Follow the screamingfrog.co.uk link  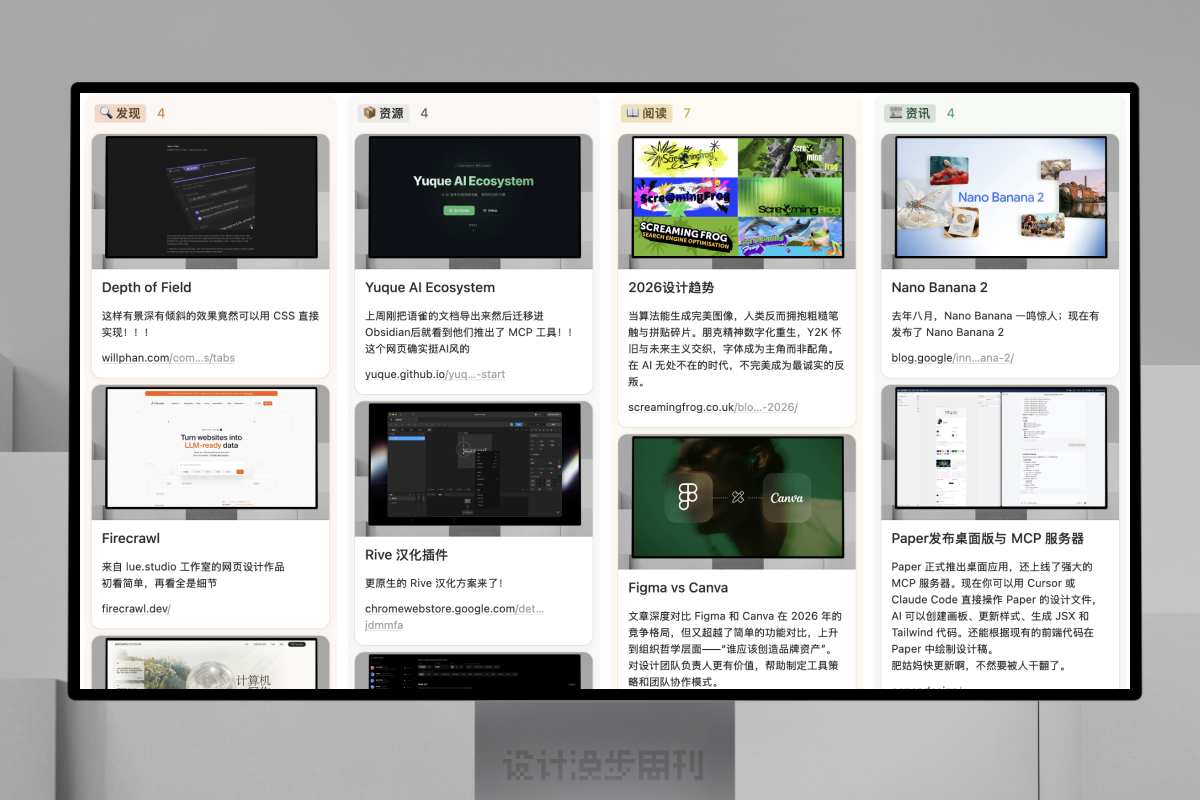click(x=713, y=407)
